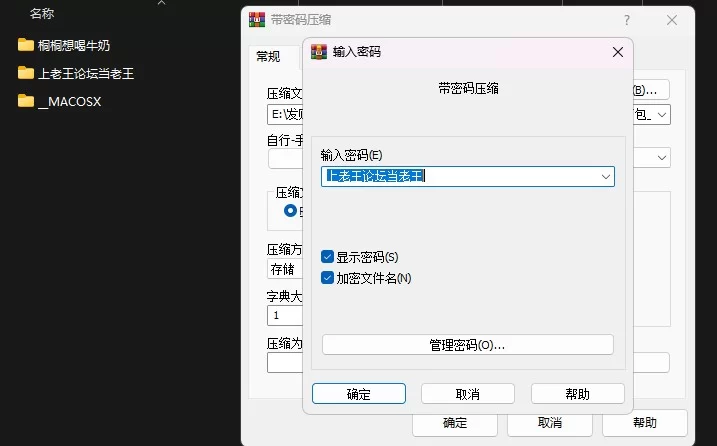The height and width of the screenshot is (446, 717).
Task: Expand the password history dropdown arrow
Action: (605, 176)
